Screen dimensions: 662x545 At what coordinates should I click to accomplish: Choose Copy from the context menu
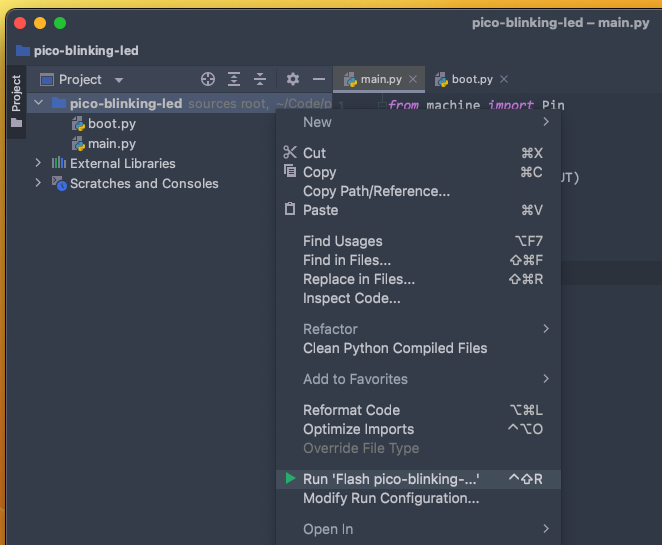point(418,172)
